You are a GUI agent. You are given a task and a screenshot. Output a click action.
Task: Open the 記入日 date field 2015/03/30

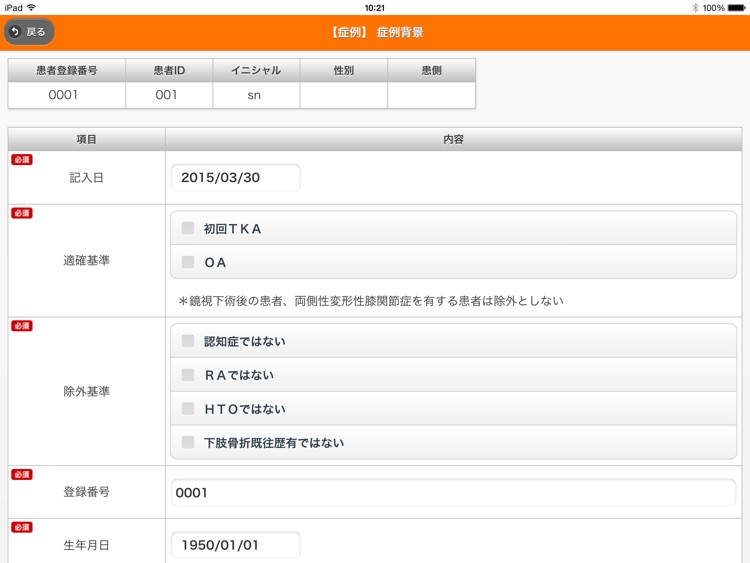pos(236,177)
